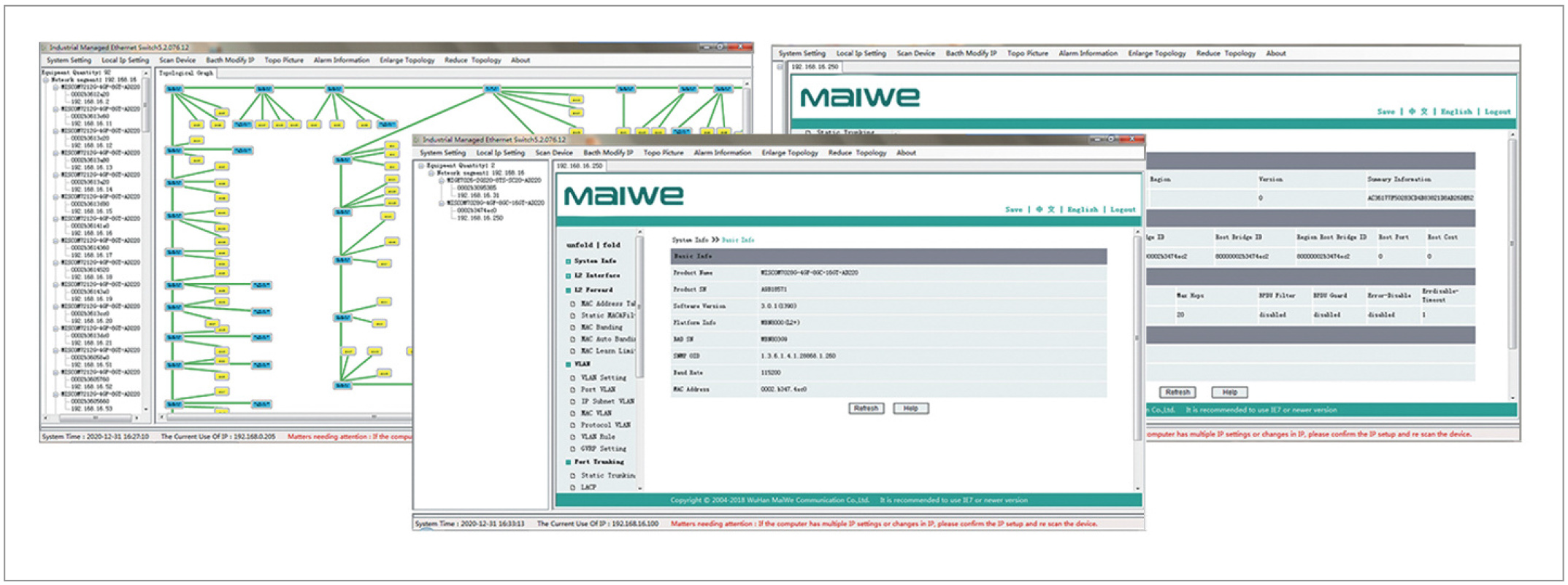Collapse Equipment Quantity: 2 tree node
The height and width of the screenshot is (585, 1568).
pos(421,166)
